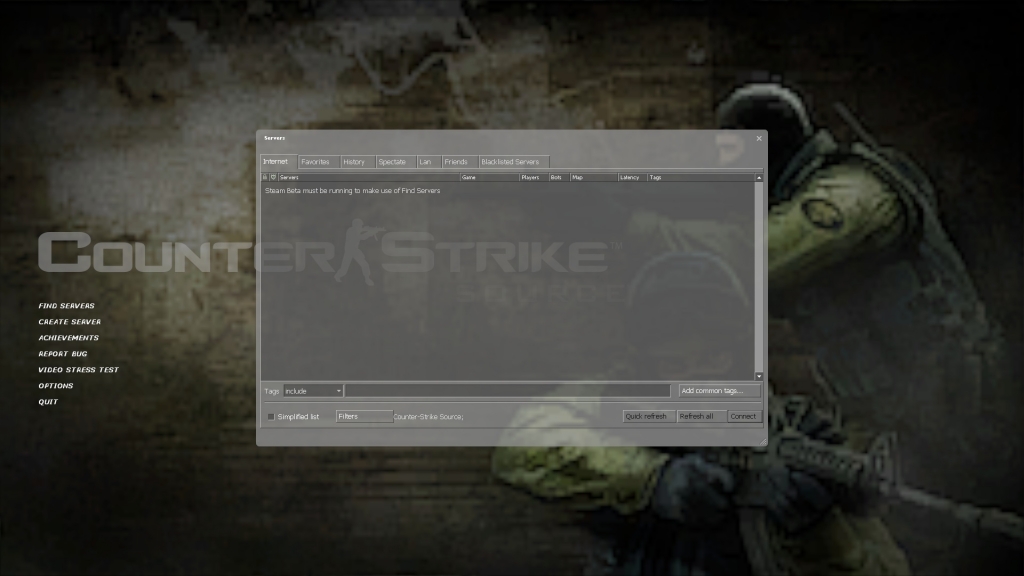Open Add common tags list

coord(719,391)
